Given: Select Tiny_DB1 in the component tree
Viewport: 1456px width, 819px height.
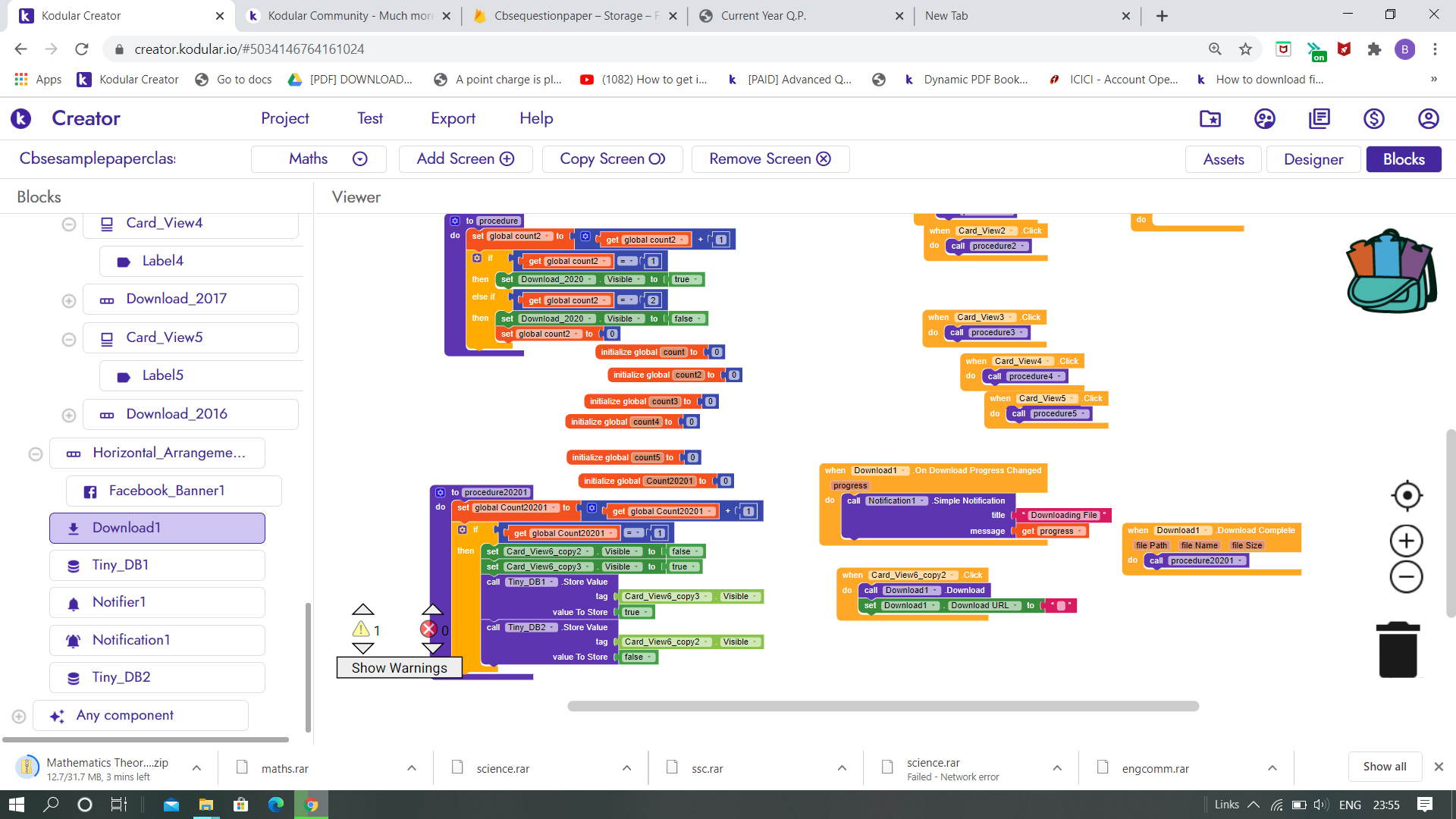Looking at the screenshot, I should tap(120, 565).
